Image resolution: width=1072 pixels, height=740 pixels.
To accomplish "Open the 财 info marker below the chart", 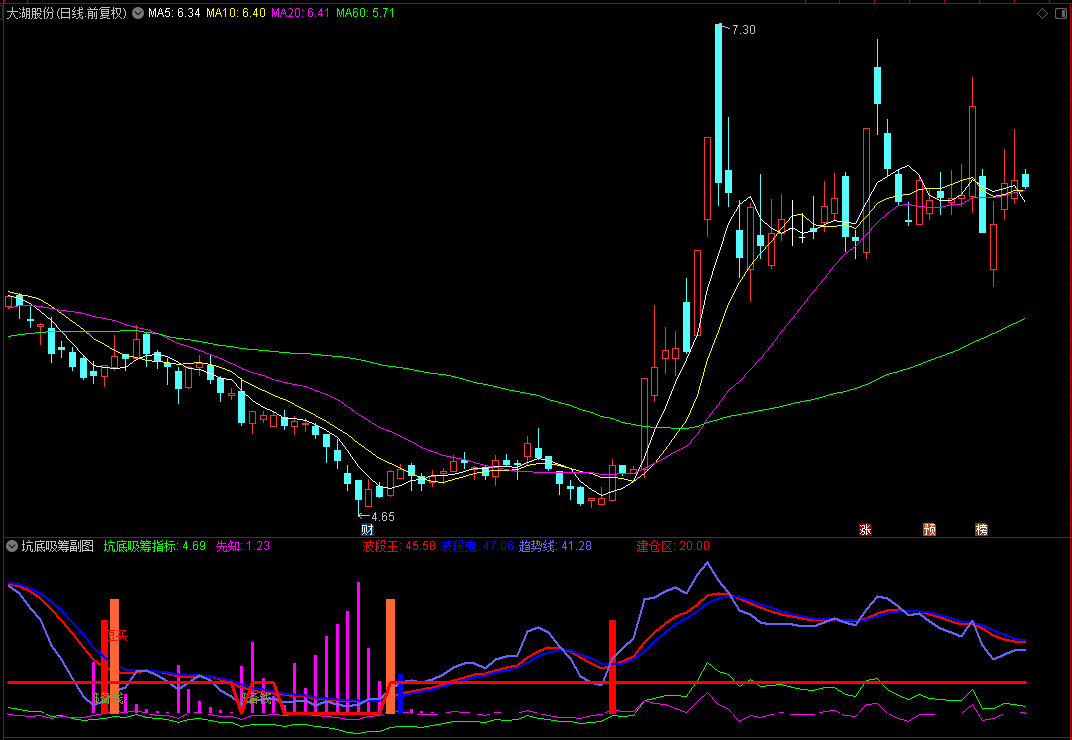I will pyautogui.click(x=367, y=529).
